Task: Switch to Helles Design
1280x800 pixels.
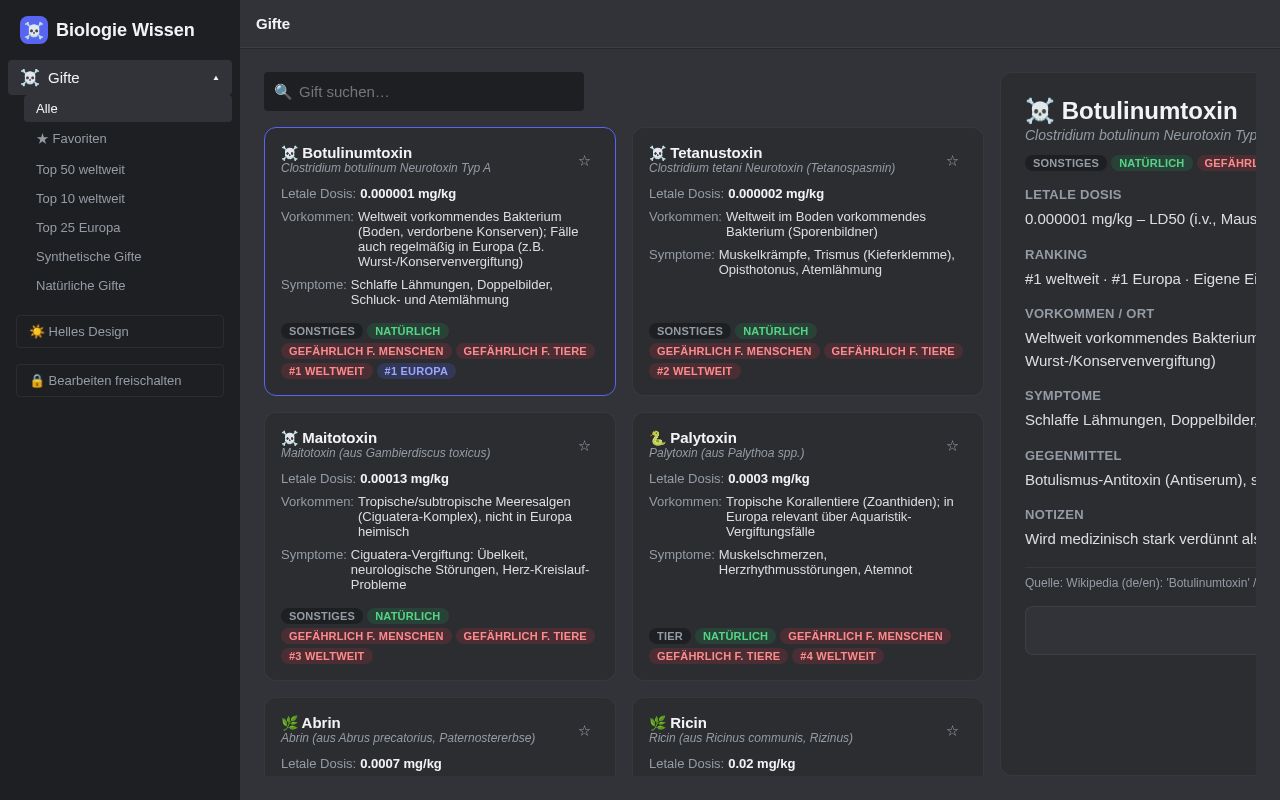Action: [x=120, y=331]
